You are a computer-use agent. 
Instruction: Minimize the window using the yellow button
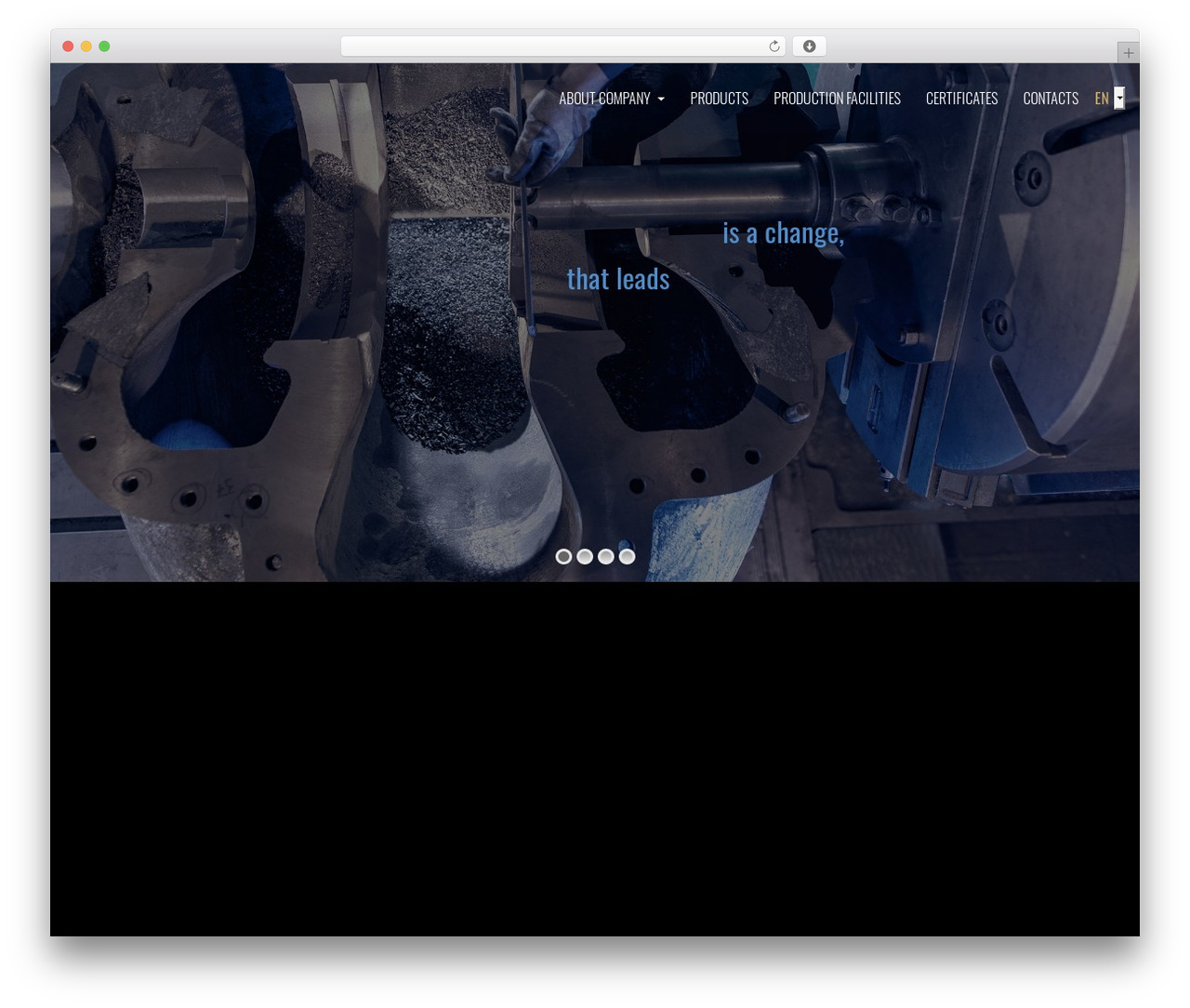tap(86, 46)
